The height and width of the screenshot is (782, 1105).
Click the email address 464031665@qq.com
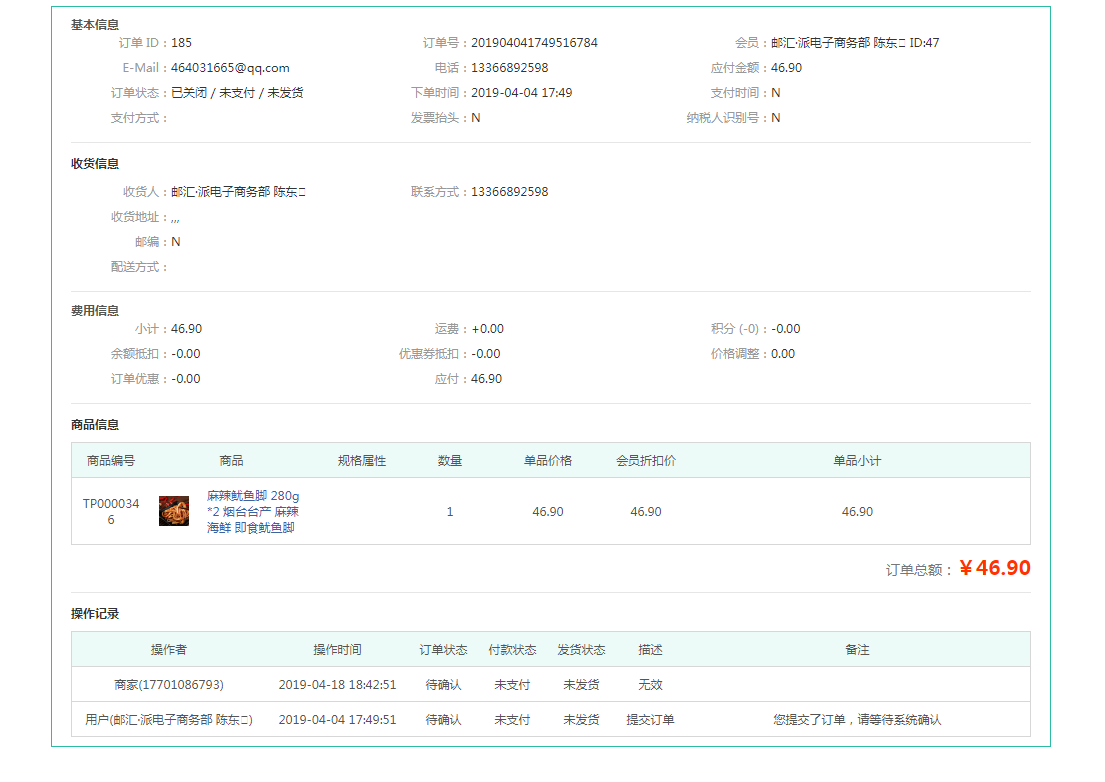[x=230, y=68]
